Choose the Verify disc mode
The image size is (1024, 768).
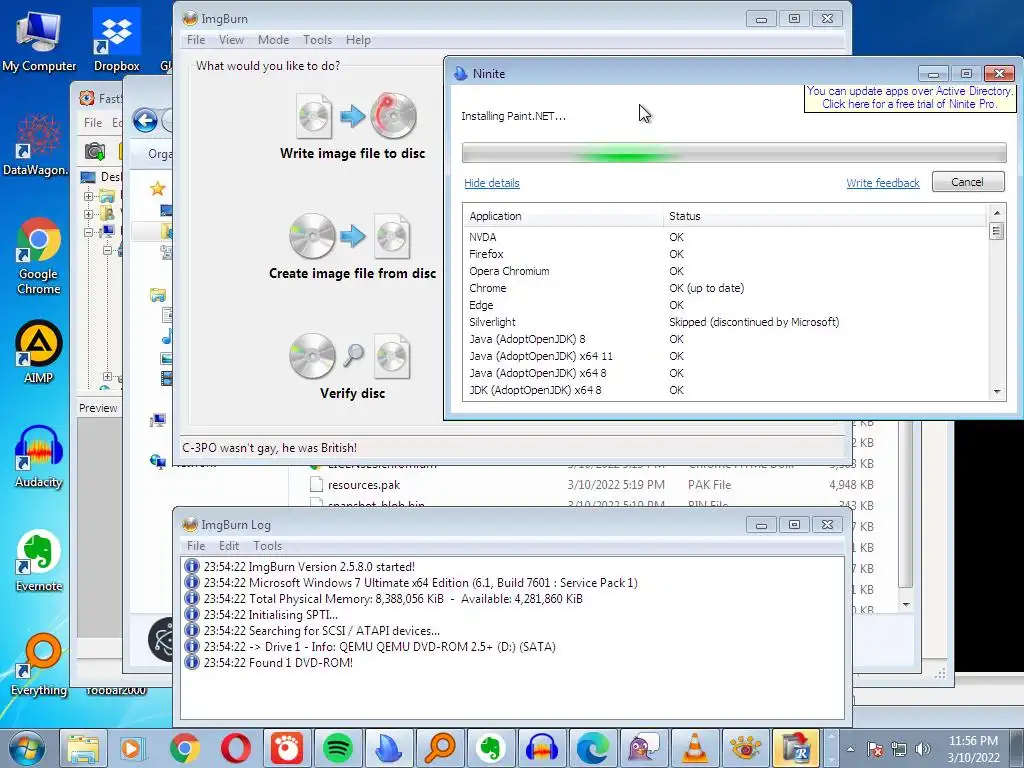tap(353, 366)
